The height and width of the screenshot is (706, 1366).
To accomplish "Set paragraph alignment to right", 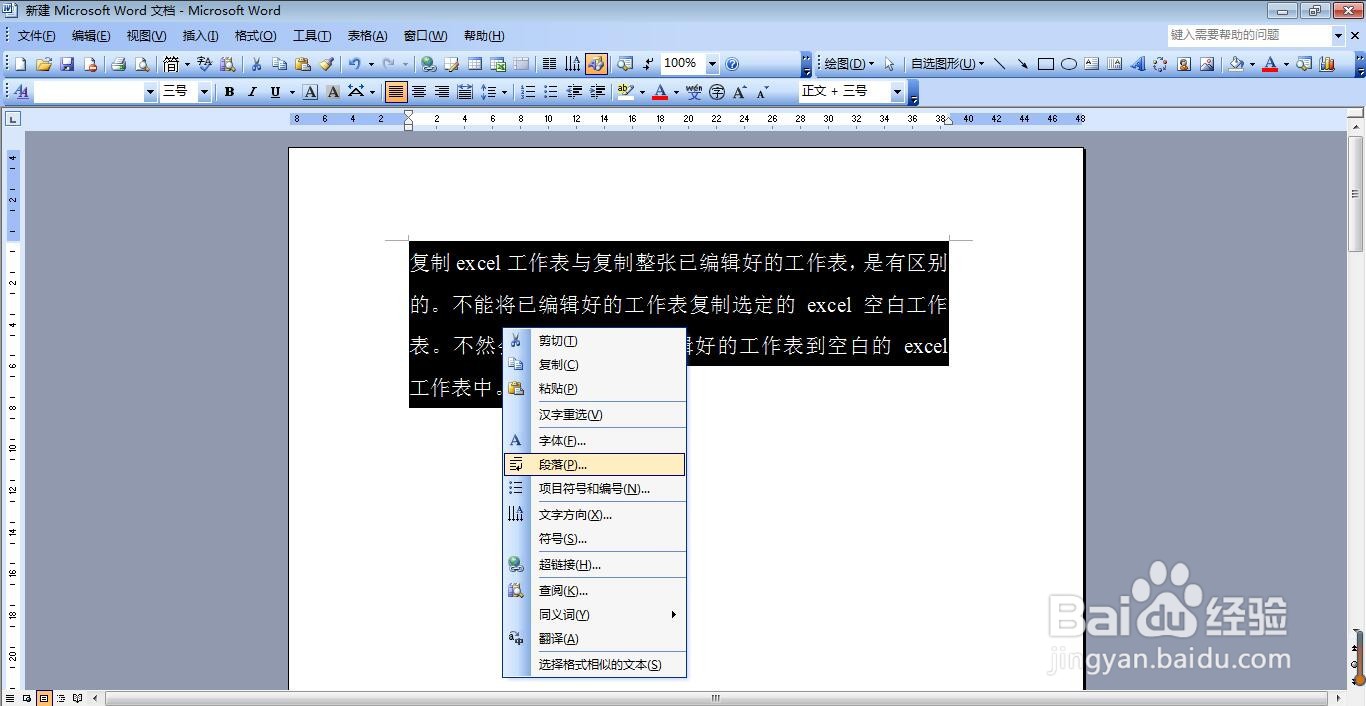I will coord(442,92).
